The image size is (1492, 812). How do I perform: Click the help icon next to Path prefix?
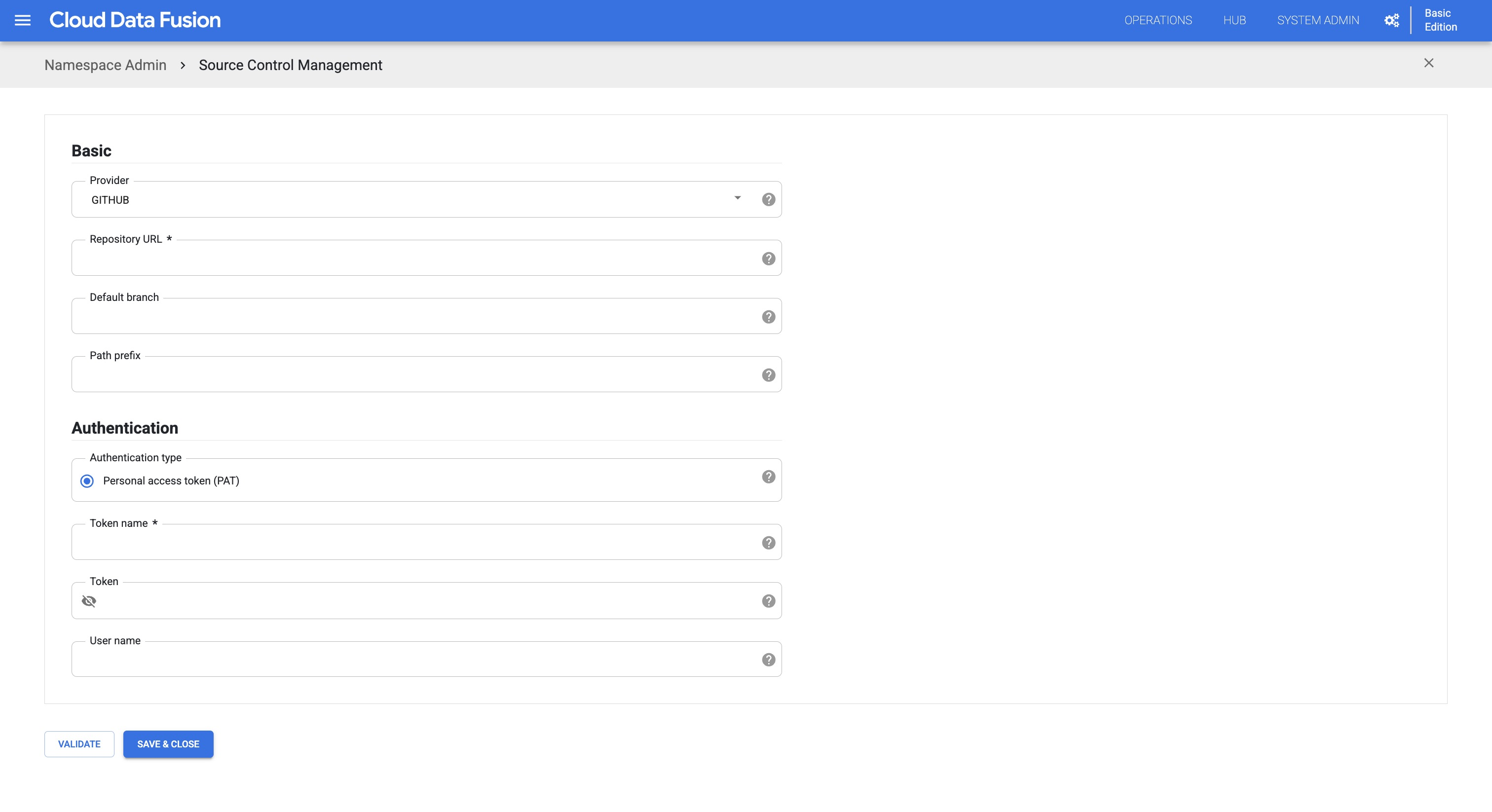tap(768, 375)
